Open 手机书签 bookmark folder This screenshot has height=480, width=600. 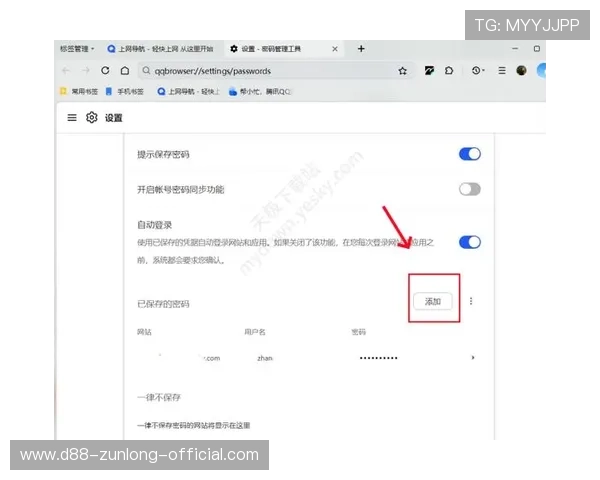[x=125, y=91]
